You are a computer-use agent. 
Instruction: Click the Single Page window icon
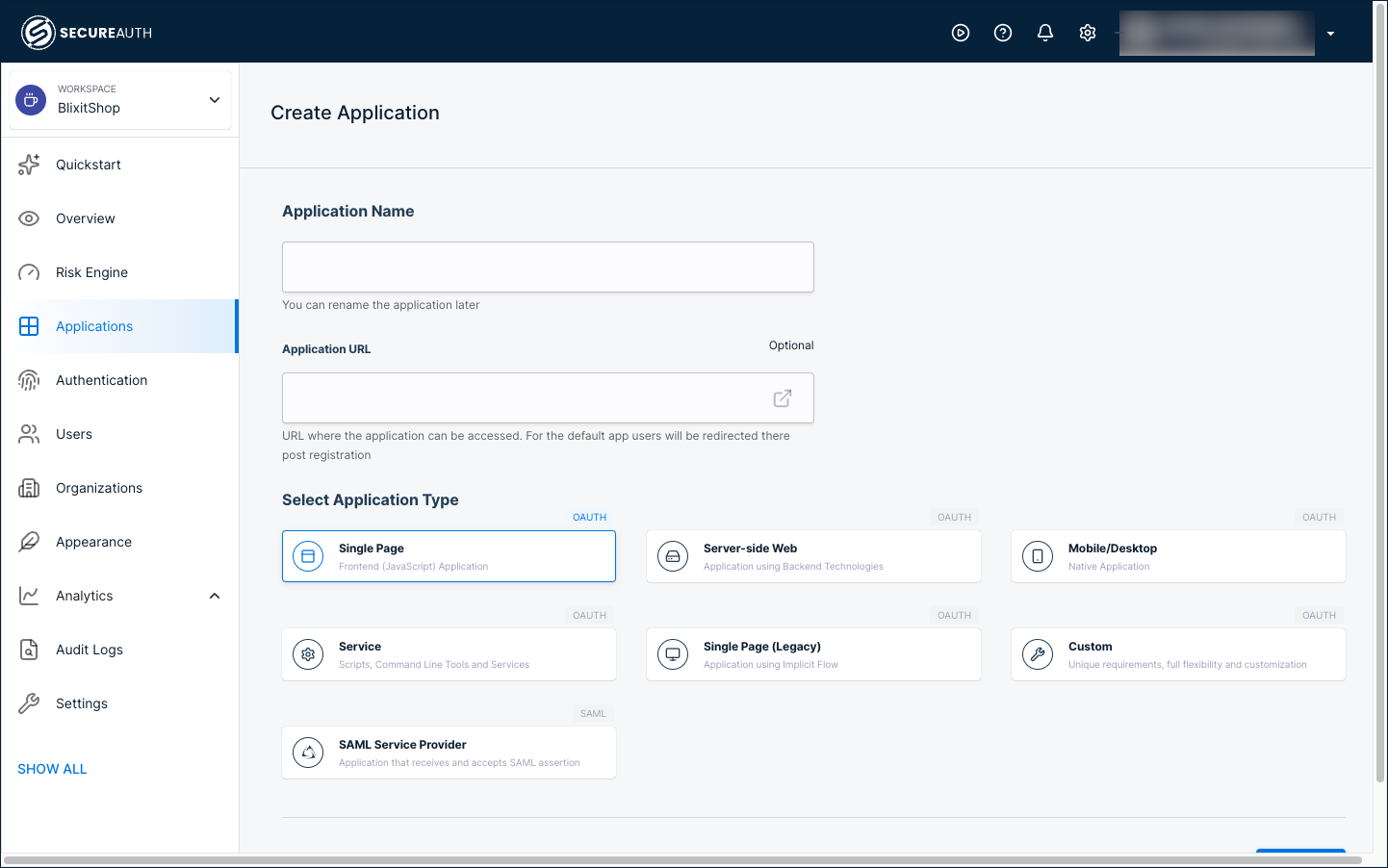[308, 556]
